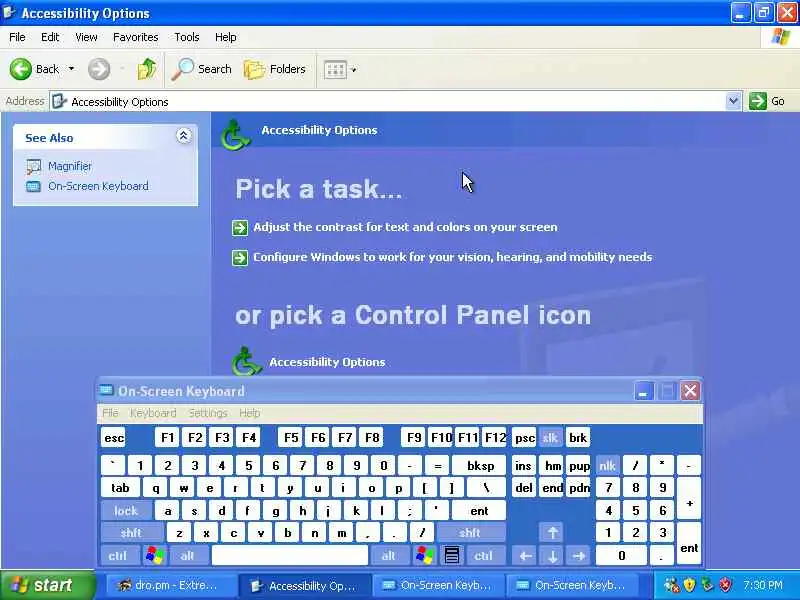Click the del key on keyboard
This screenshot has height=600, width=800.
(x=524, y=488)
